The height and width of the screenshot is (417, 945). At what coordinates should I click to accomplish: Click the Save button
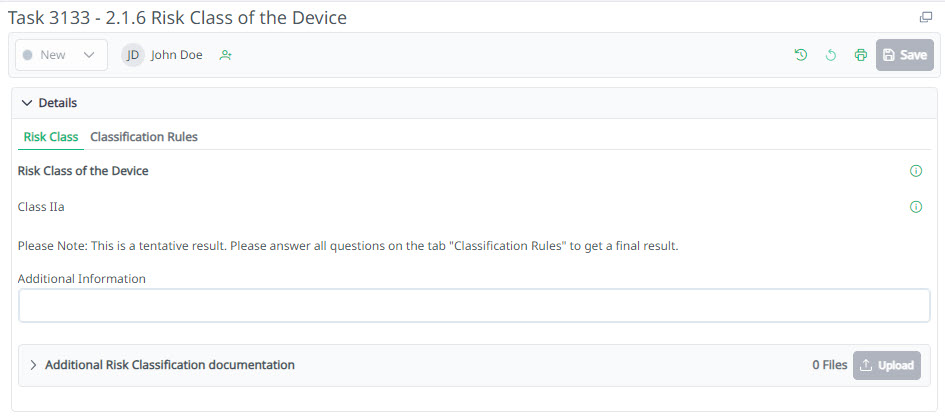click(x=905, y=55)
